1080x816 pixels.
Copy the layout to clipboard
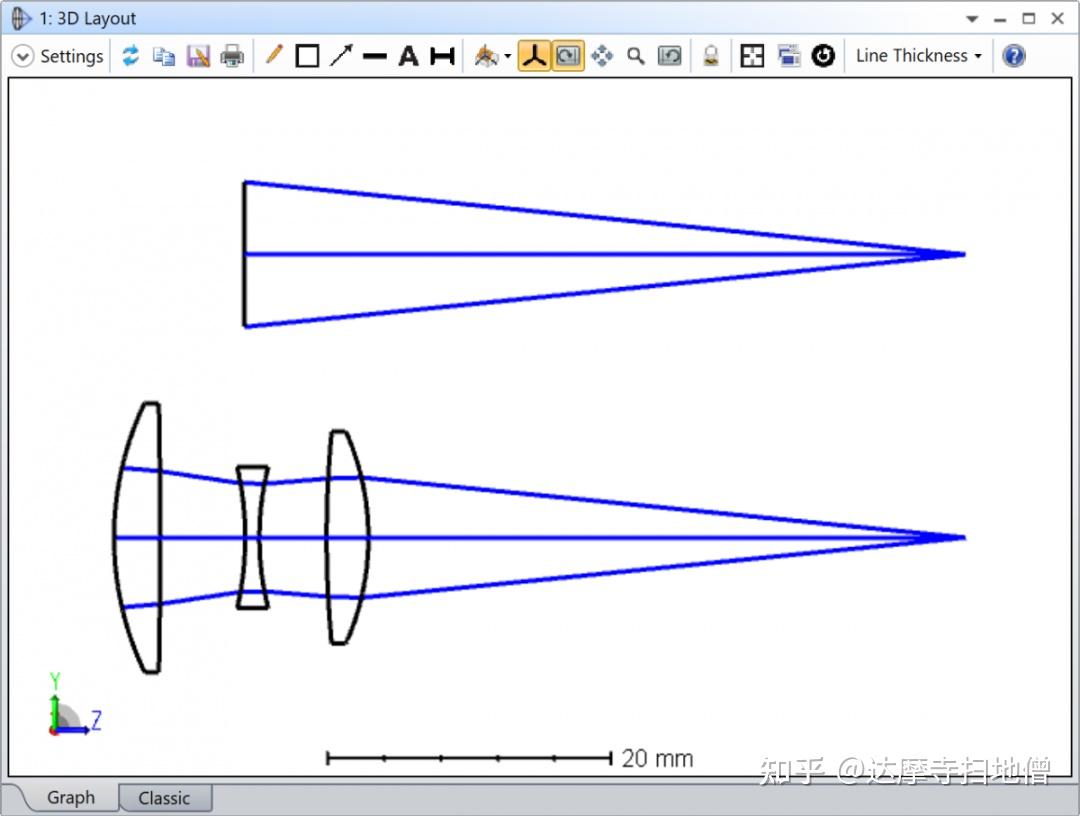[x=164, y=55]
